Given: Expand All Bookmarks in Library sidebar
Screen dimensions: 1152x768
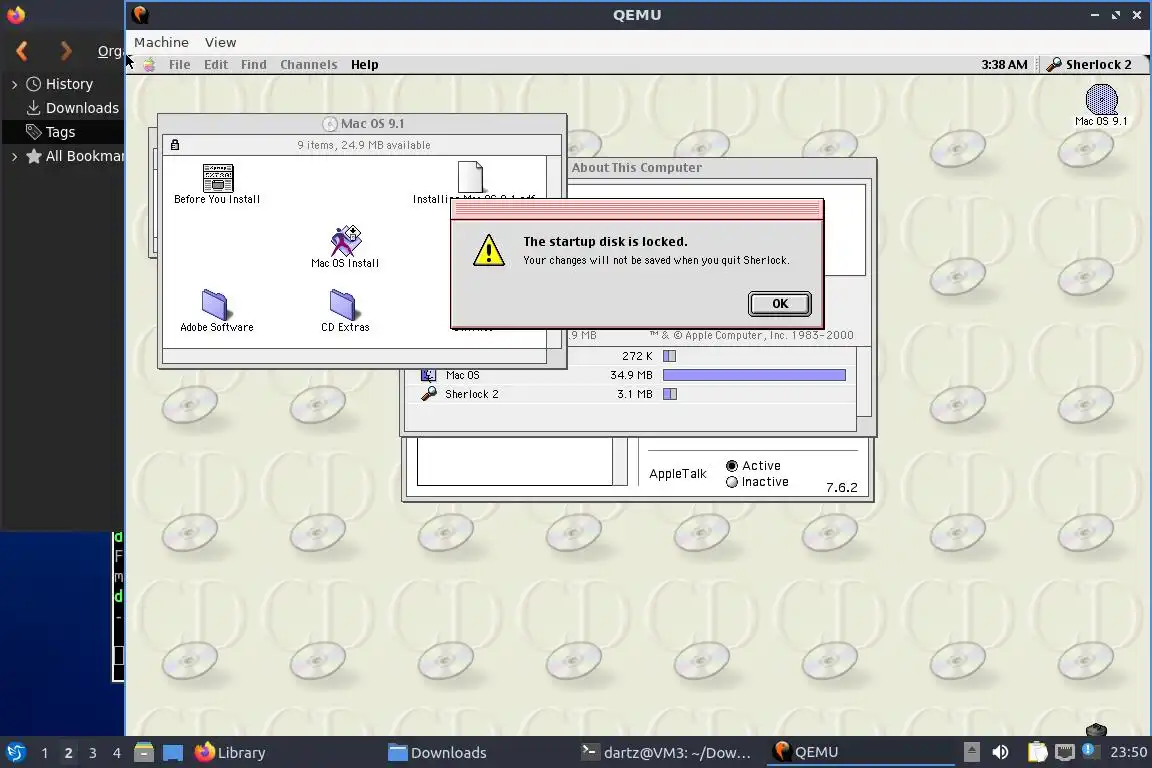Looking at the screenshot, I should 14,156.
